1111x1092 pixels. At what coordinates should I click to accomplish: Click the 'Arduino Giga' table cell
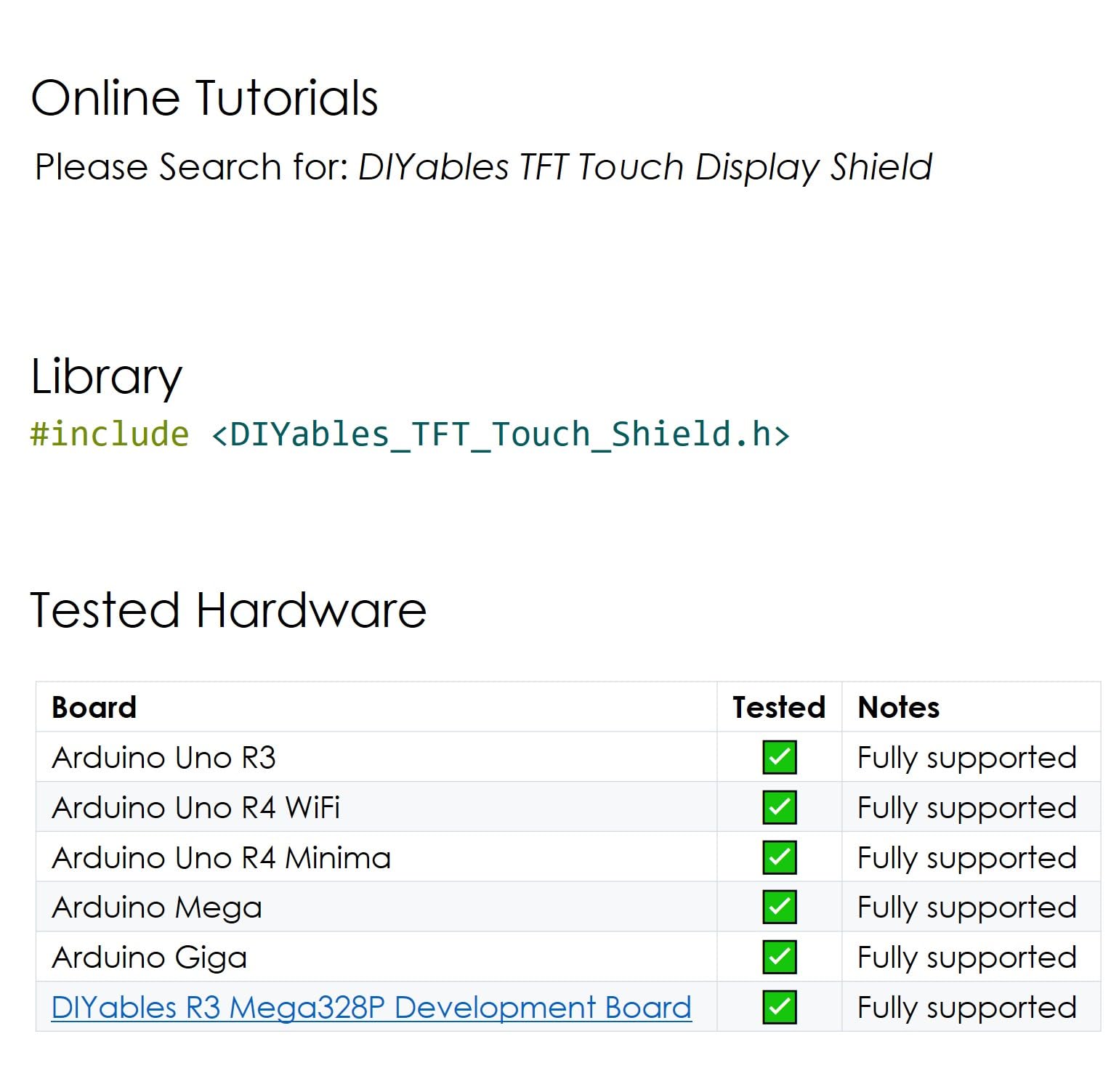pyautogui.click(x=376, y=957)
